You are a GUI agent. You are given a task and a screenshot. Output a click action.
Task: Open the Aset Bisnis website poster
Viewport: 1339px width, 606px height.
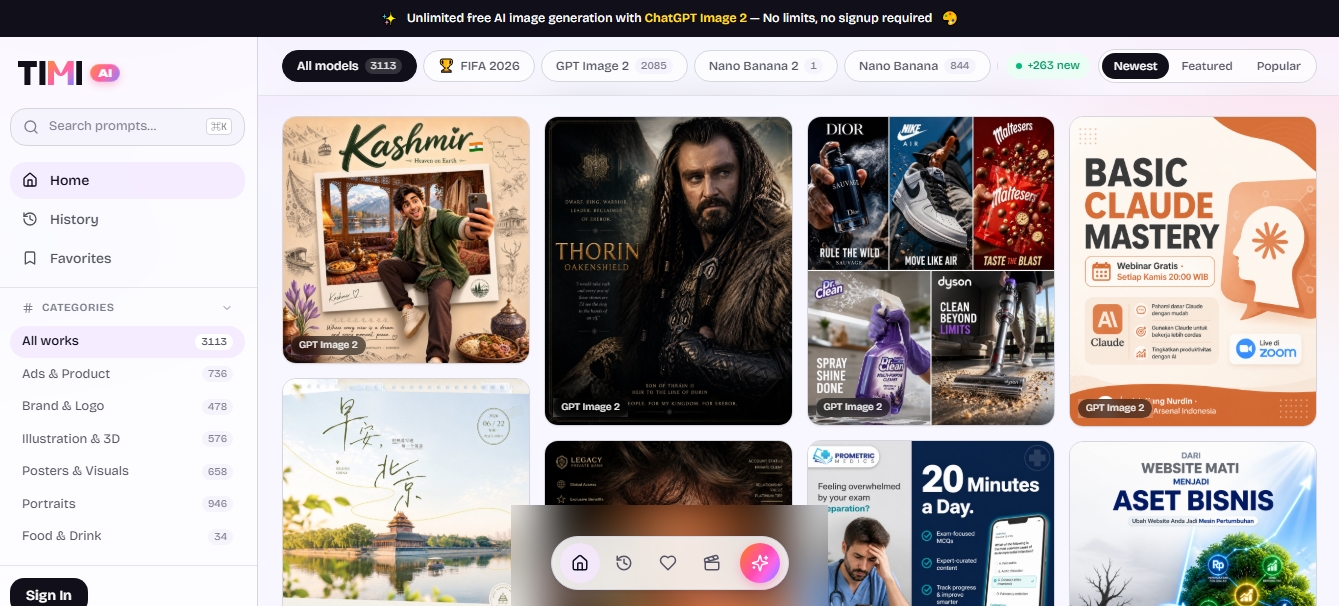click(1193, 523)
